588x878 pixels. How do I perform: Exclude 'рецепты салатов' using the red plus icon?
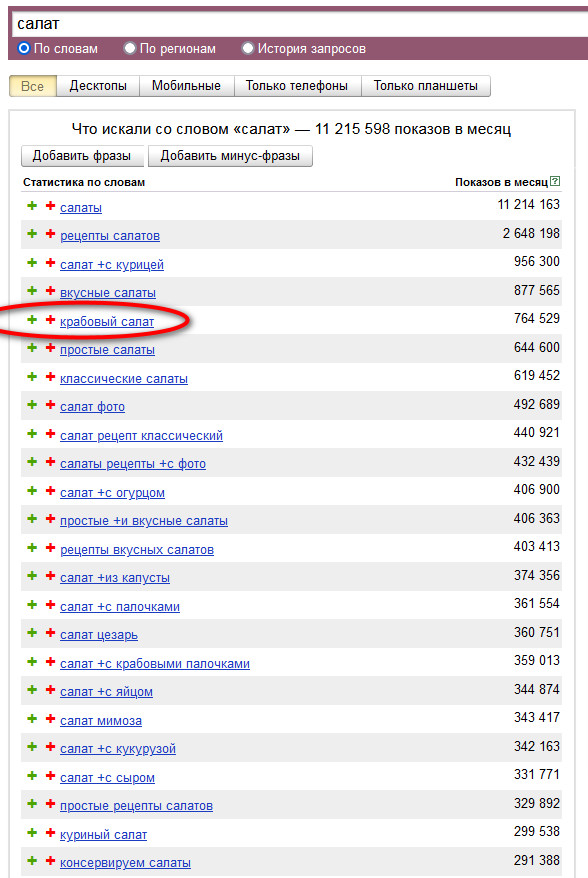pyautogui.click(x=50, y=234)
